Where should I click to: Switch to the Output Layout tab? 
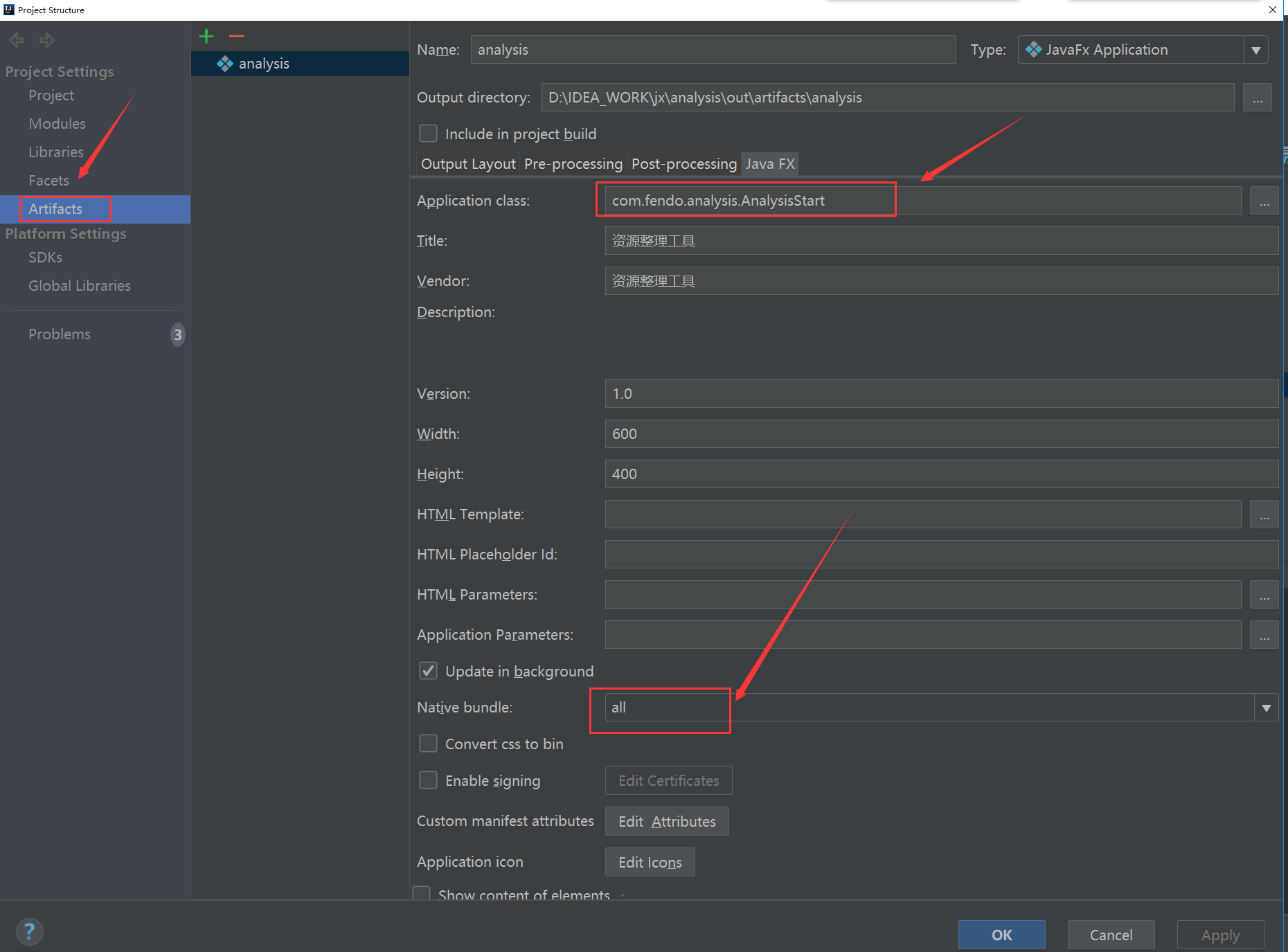click(468, 164)
